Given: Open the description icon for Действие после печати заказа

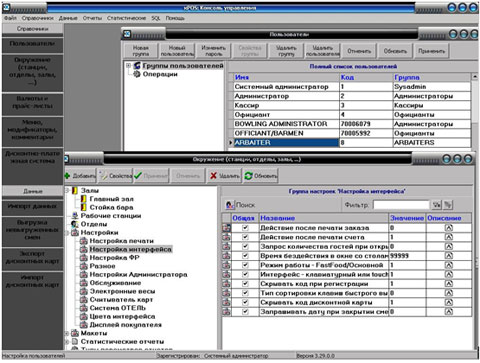Looking at the screenshot, I should (x=449, y=228).
